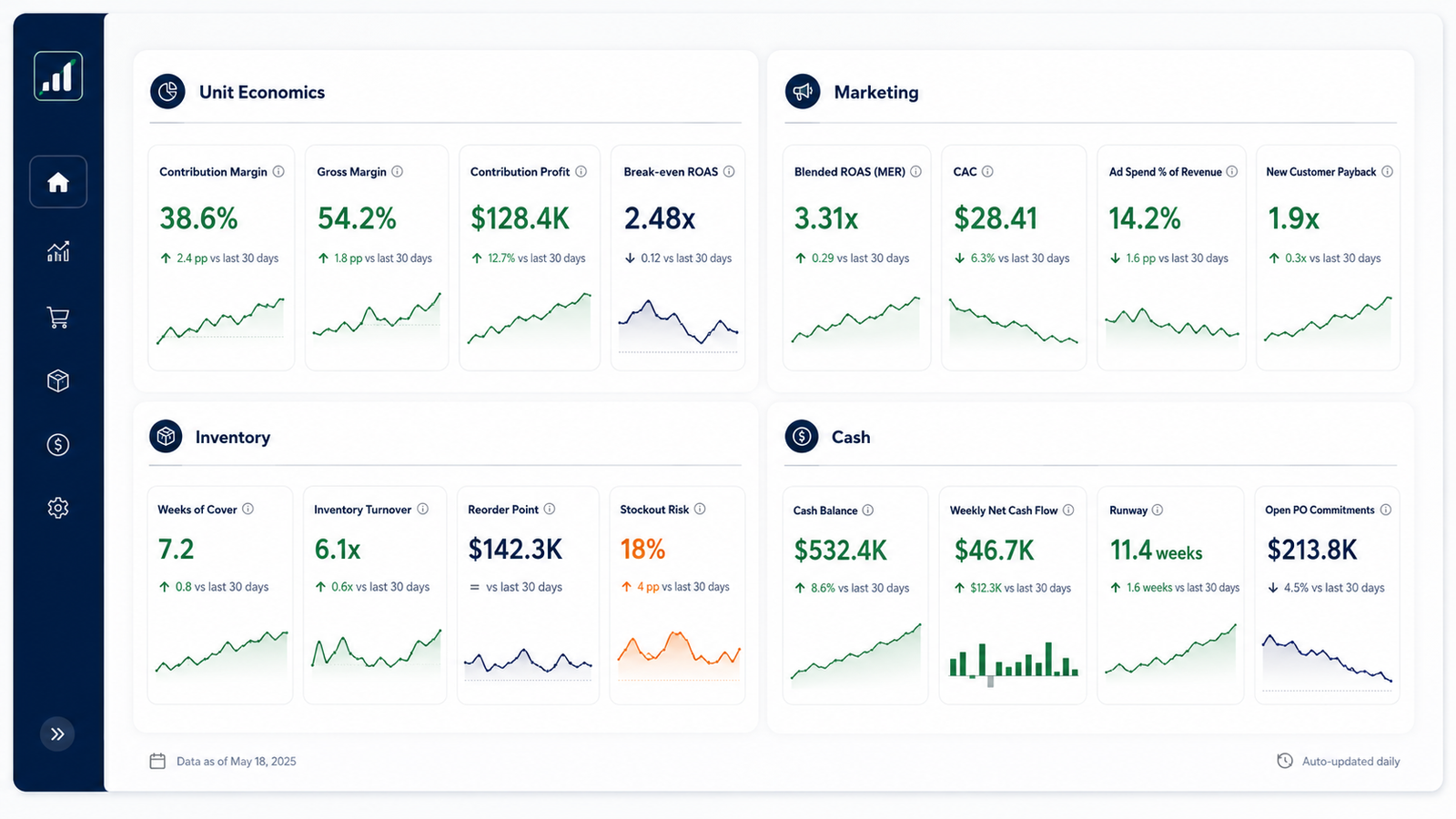Screen dimensions: 1456x819
Task: Open the Home dashboard in sidebar
Action: (58, 182)
